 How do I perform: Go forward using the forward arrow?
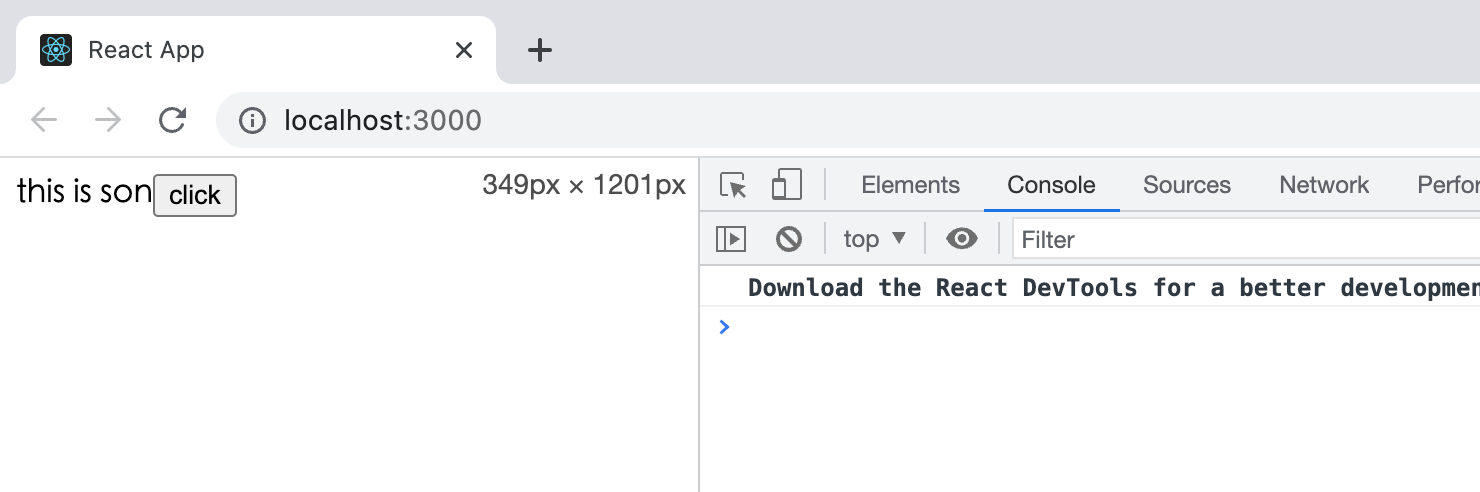pyautogui.click(x=107, y=121)
